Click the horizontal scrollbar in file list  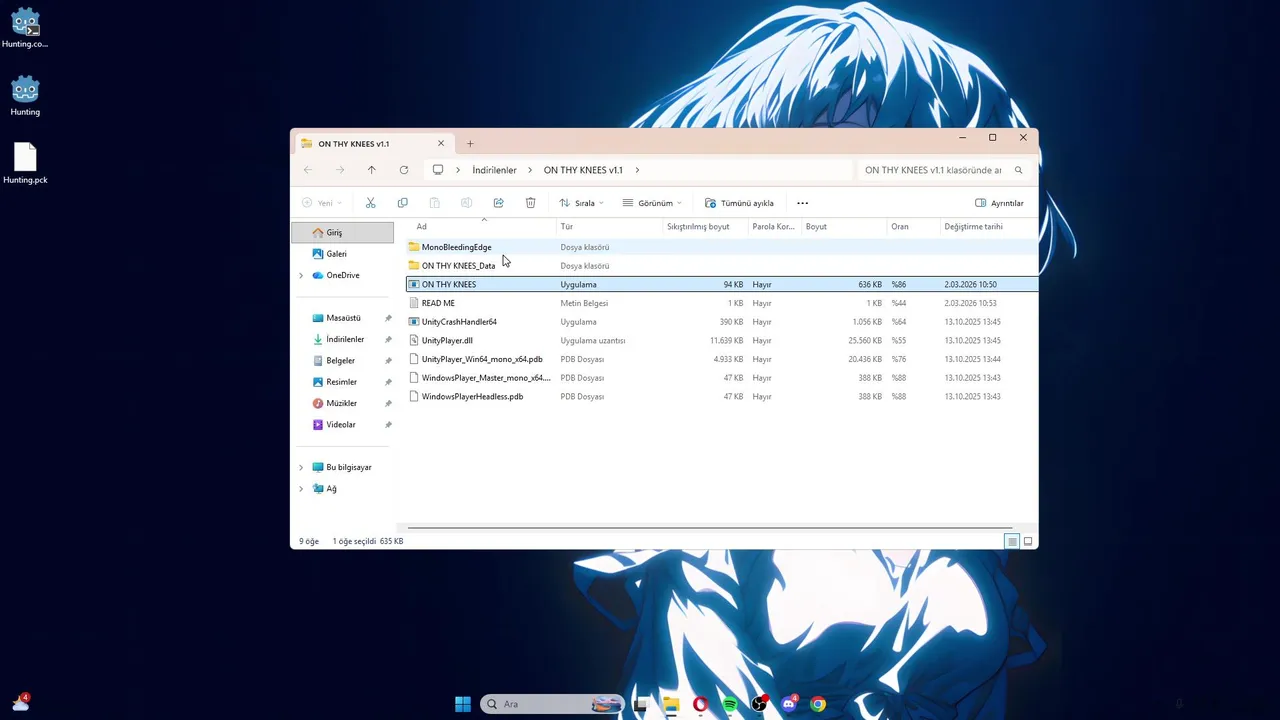coord(709,527)
